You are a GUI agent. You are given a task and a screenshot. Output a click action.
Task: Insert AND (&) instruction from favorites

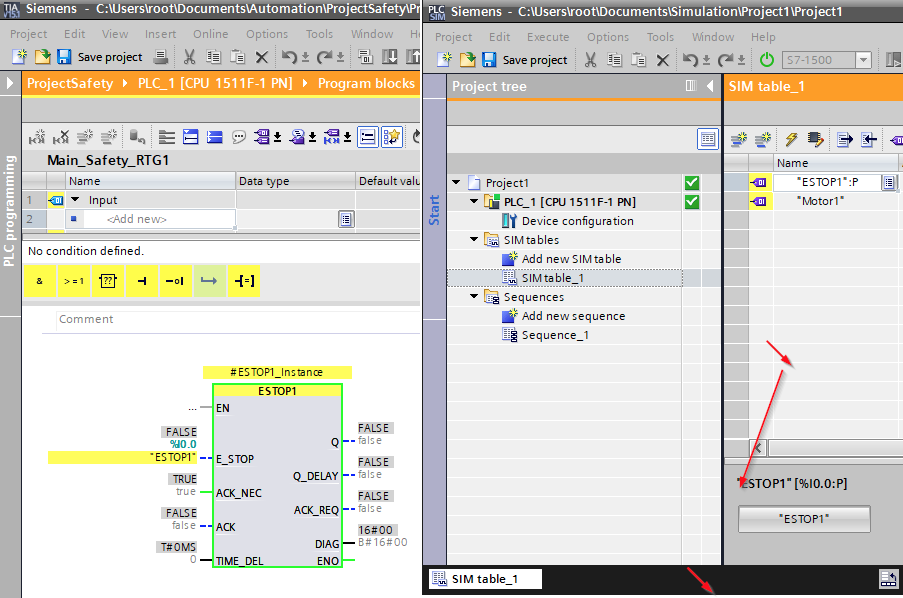pyautogui.click(x=39, y=281)
